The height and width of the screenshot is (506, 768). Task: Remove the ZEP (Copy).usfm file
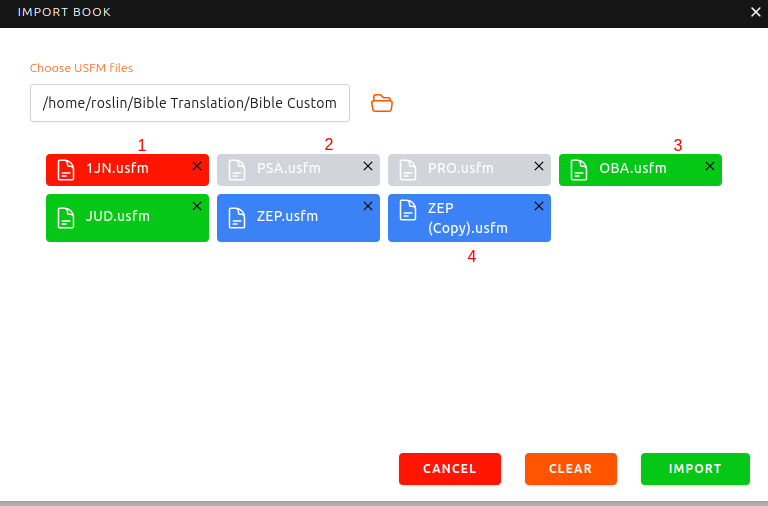coord(539,205)
